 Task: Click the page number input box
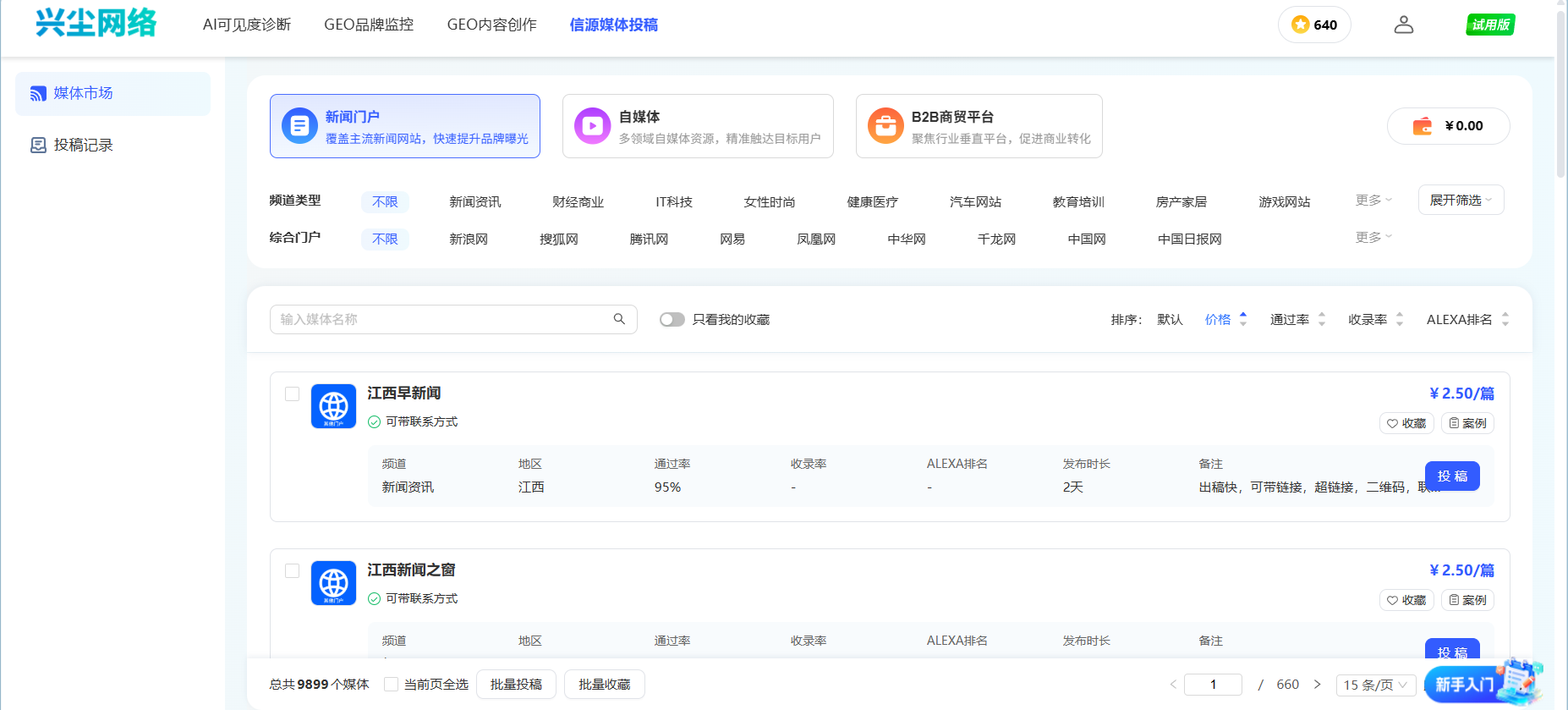[1213, 685]
